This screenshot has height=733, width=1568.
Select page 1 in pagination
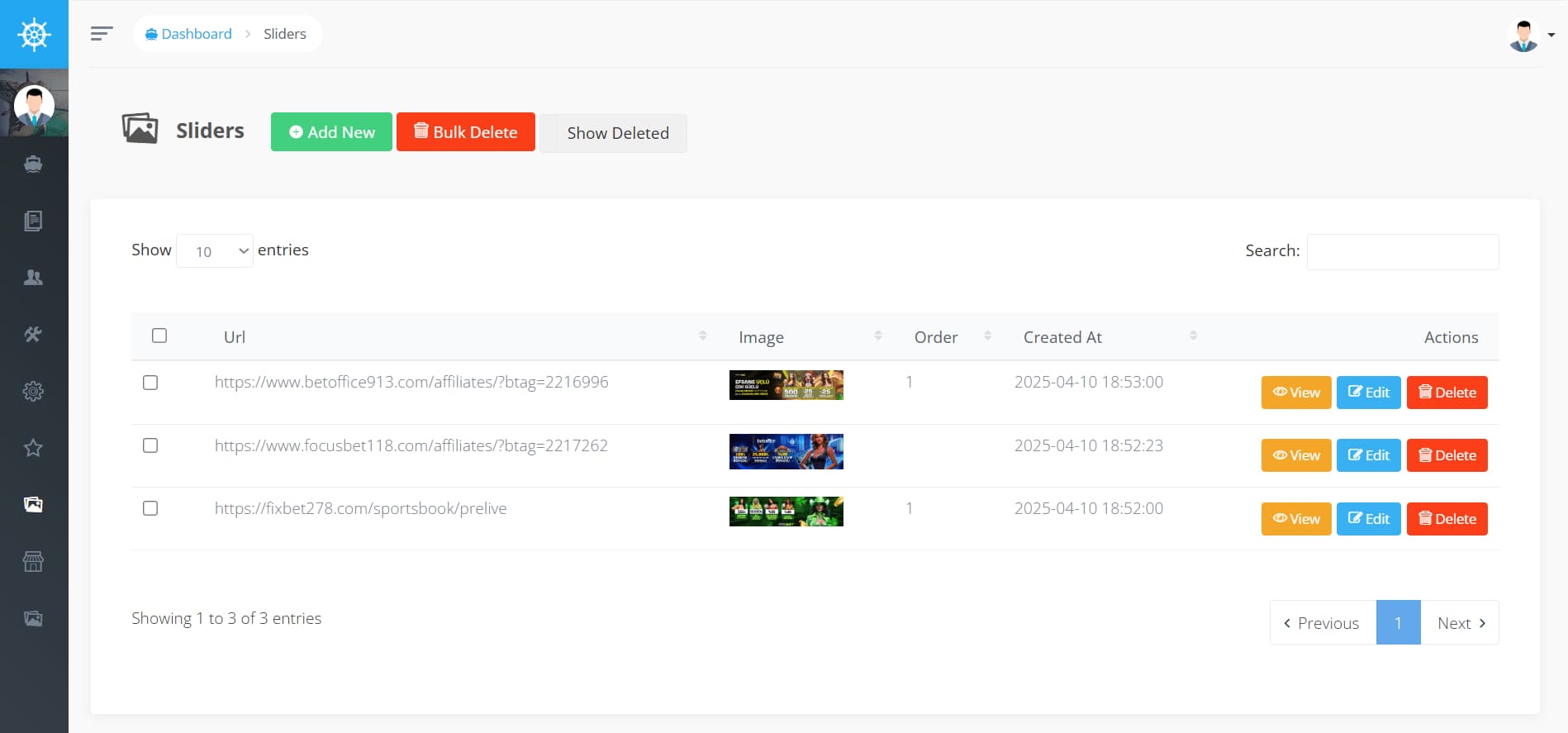(x=1398, y=622)
